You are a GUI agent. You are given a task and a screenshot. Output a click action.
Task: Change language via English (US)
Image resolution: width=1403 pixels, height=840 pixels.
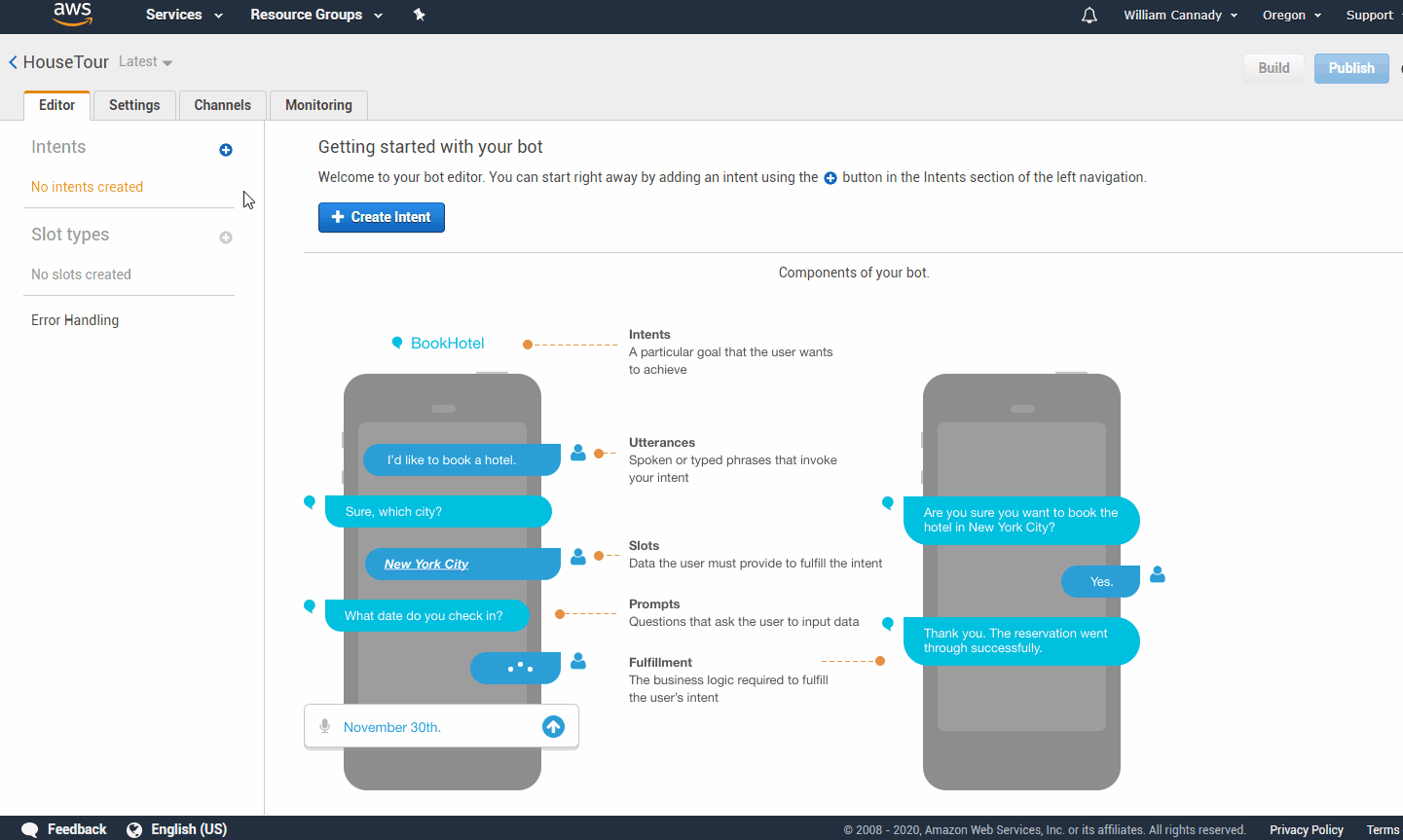pos(189,829)
